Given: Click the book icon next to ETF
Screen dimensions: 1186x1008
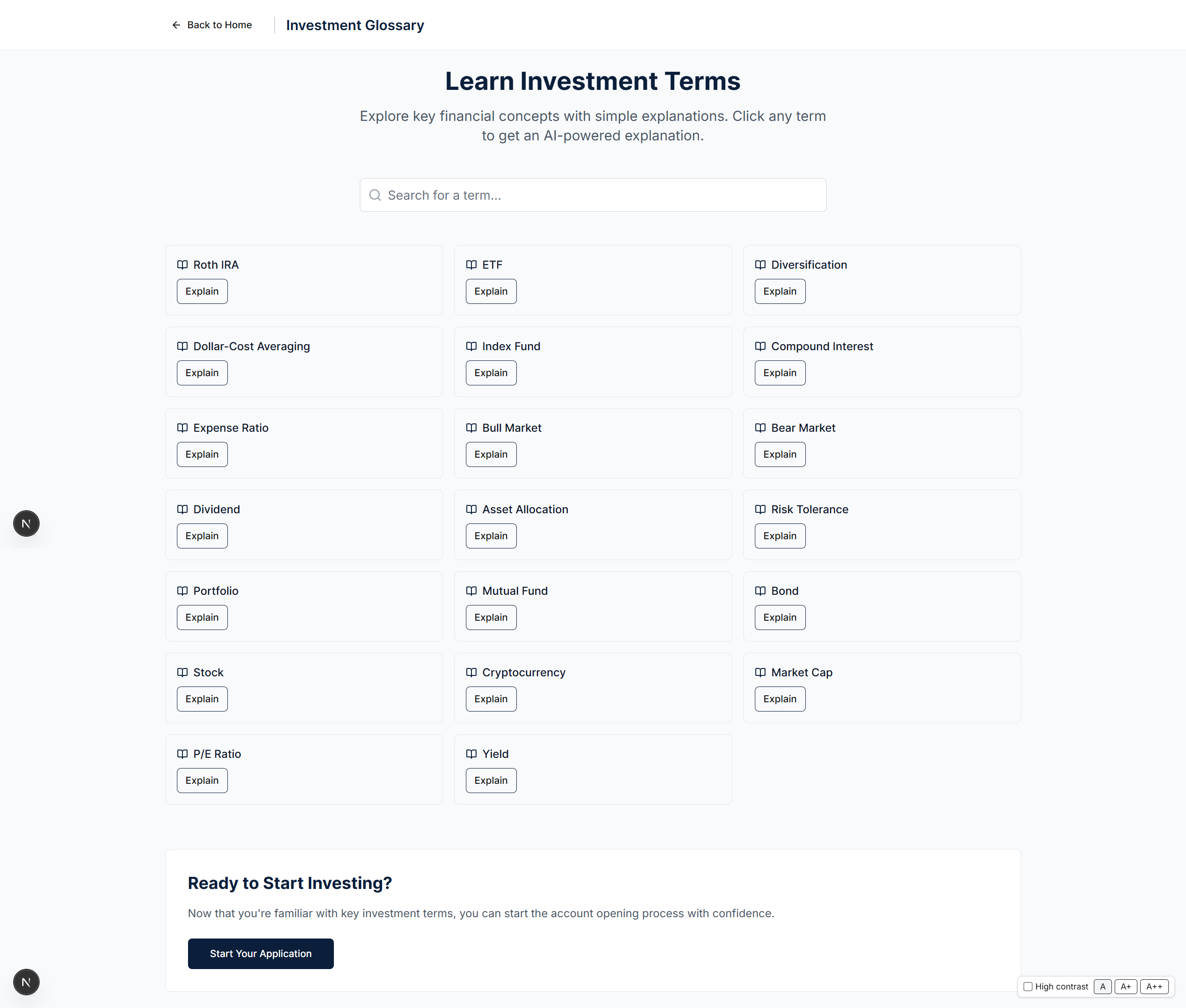Looking at the screenshot, I should 471,265.
